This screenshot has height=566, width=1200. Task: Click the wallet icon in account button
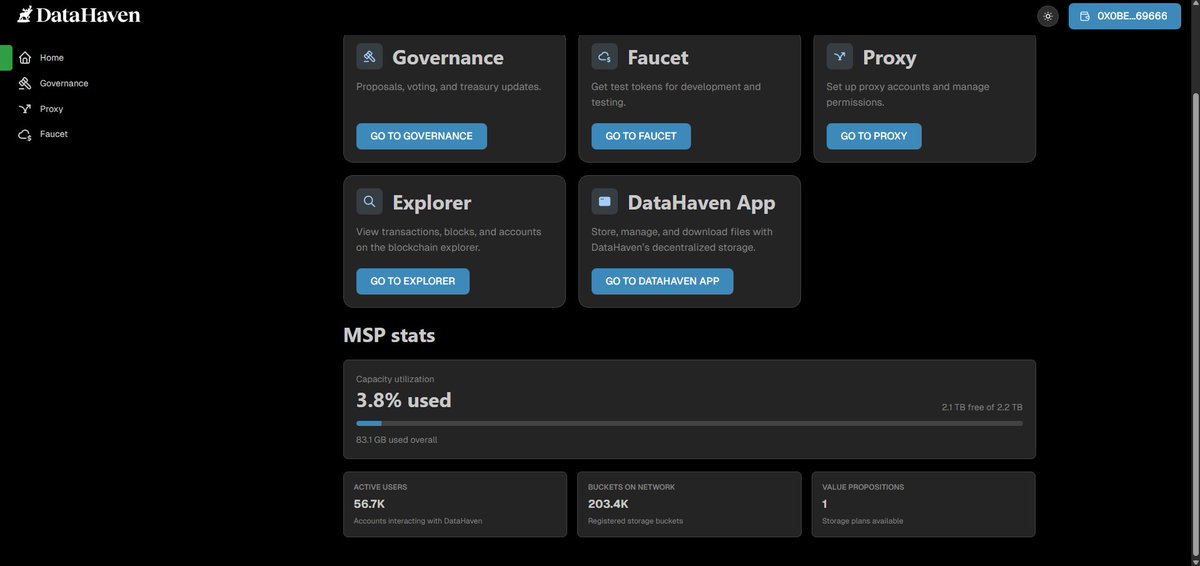1085,16
